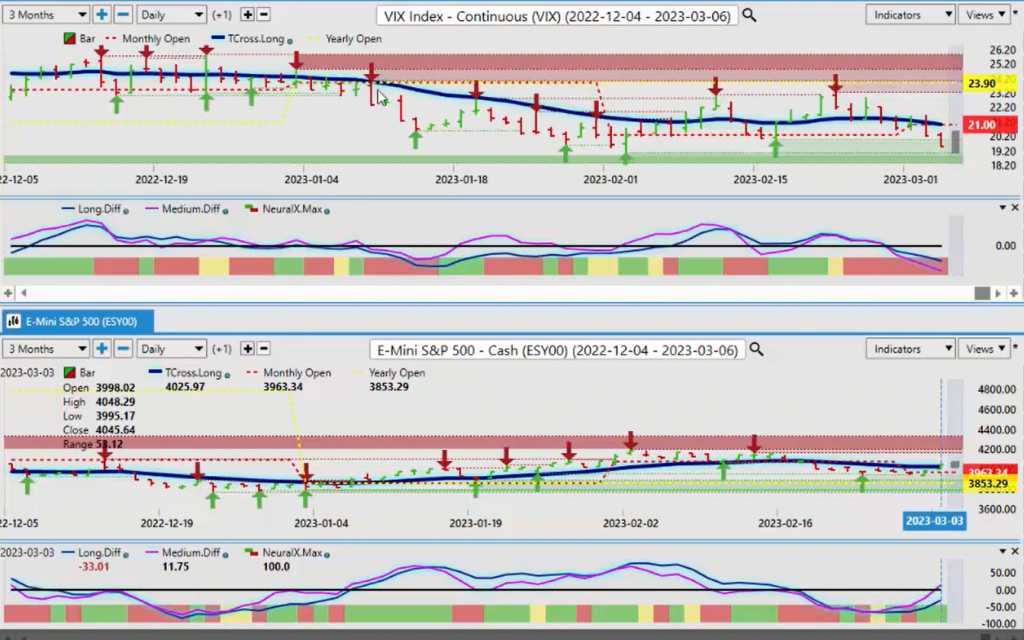Toggle TCross.Long legend on VIX chart
The image size is (1024, 640).
coord(248,39)
